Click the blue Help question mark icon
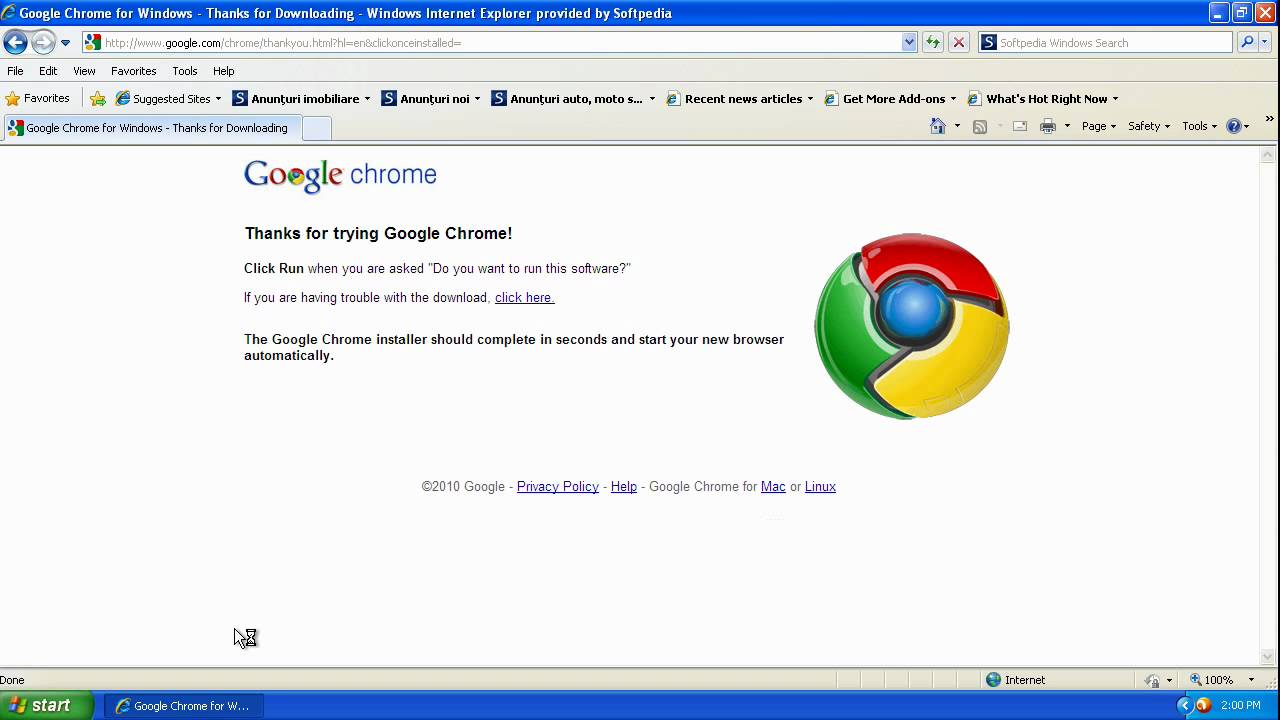The image size is (1280, 720). [1234, 126]
